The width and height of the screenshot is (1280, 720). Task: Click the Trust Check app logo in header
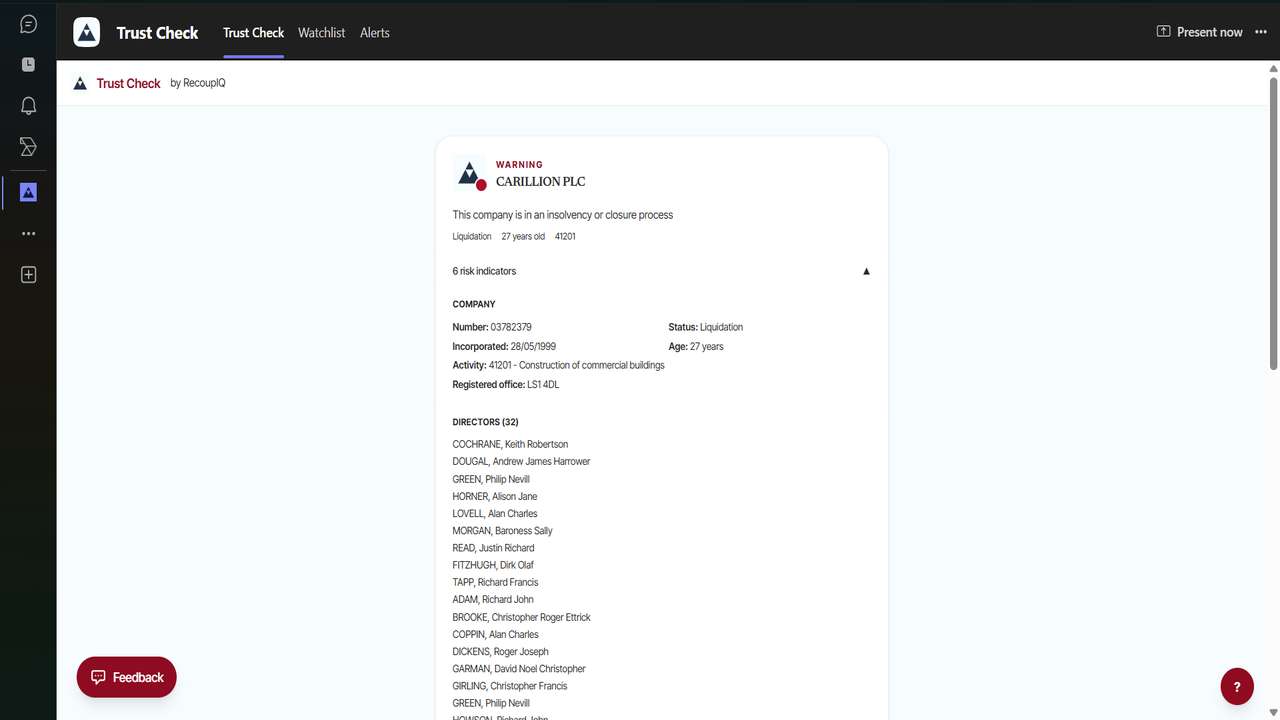point(87,32)
